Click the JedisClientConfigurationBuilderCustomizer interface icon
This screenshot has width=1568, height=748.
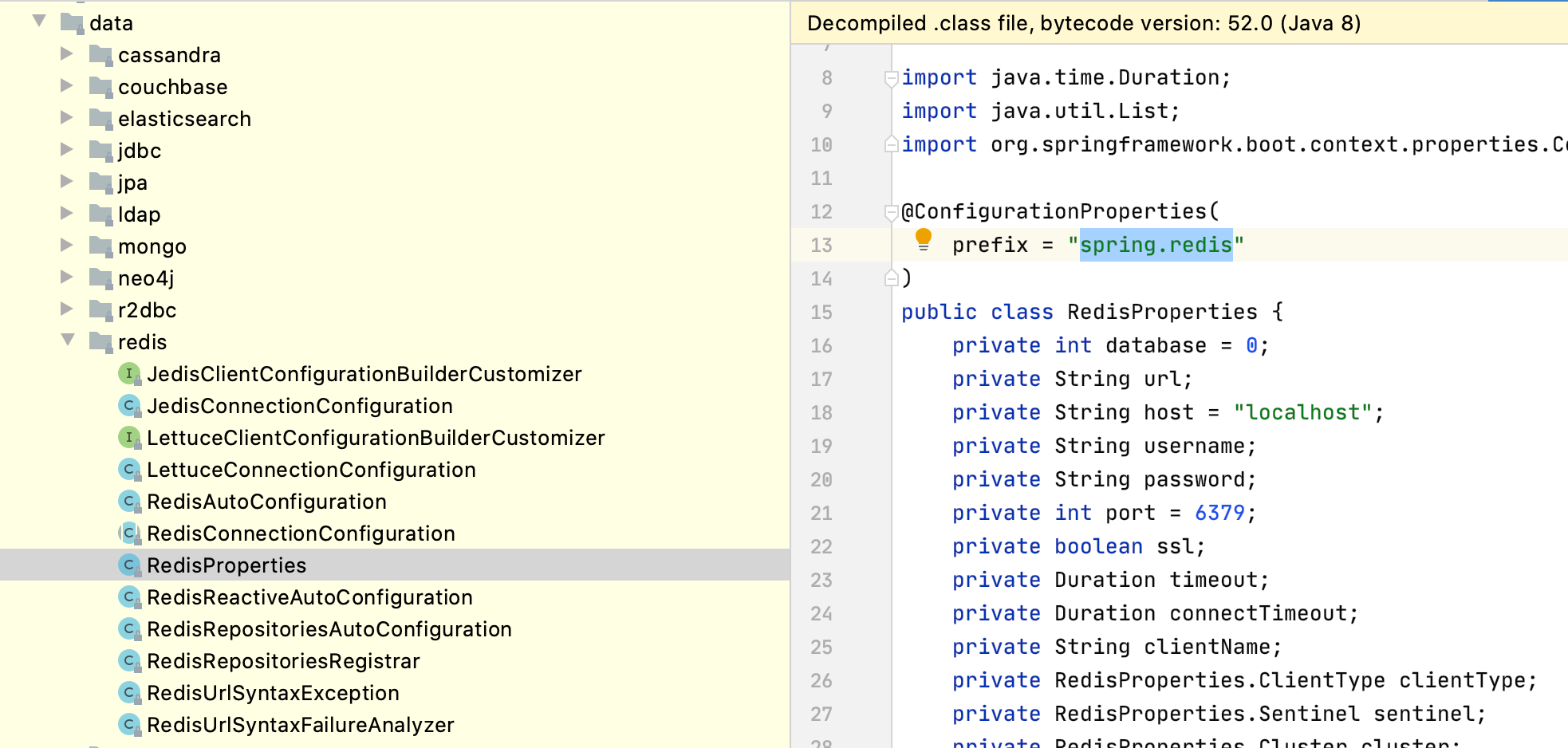click(x=128, y=373)
